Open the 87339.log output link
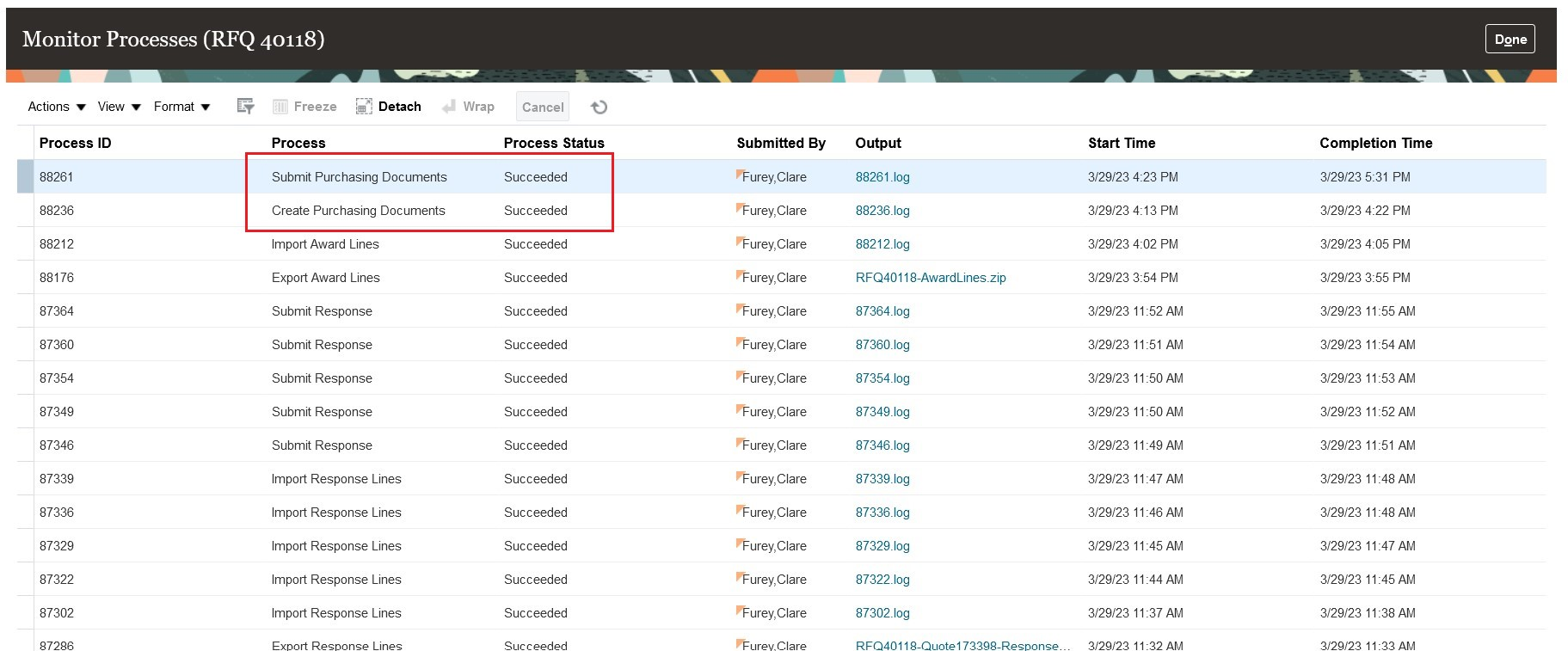 click(882, 479)
